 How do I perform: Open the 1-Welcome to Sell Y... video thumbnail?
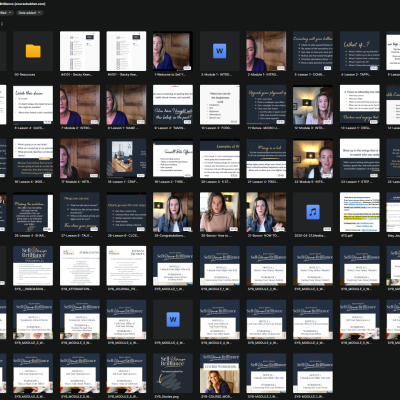tap(173, 51)
